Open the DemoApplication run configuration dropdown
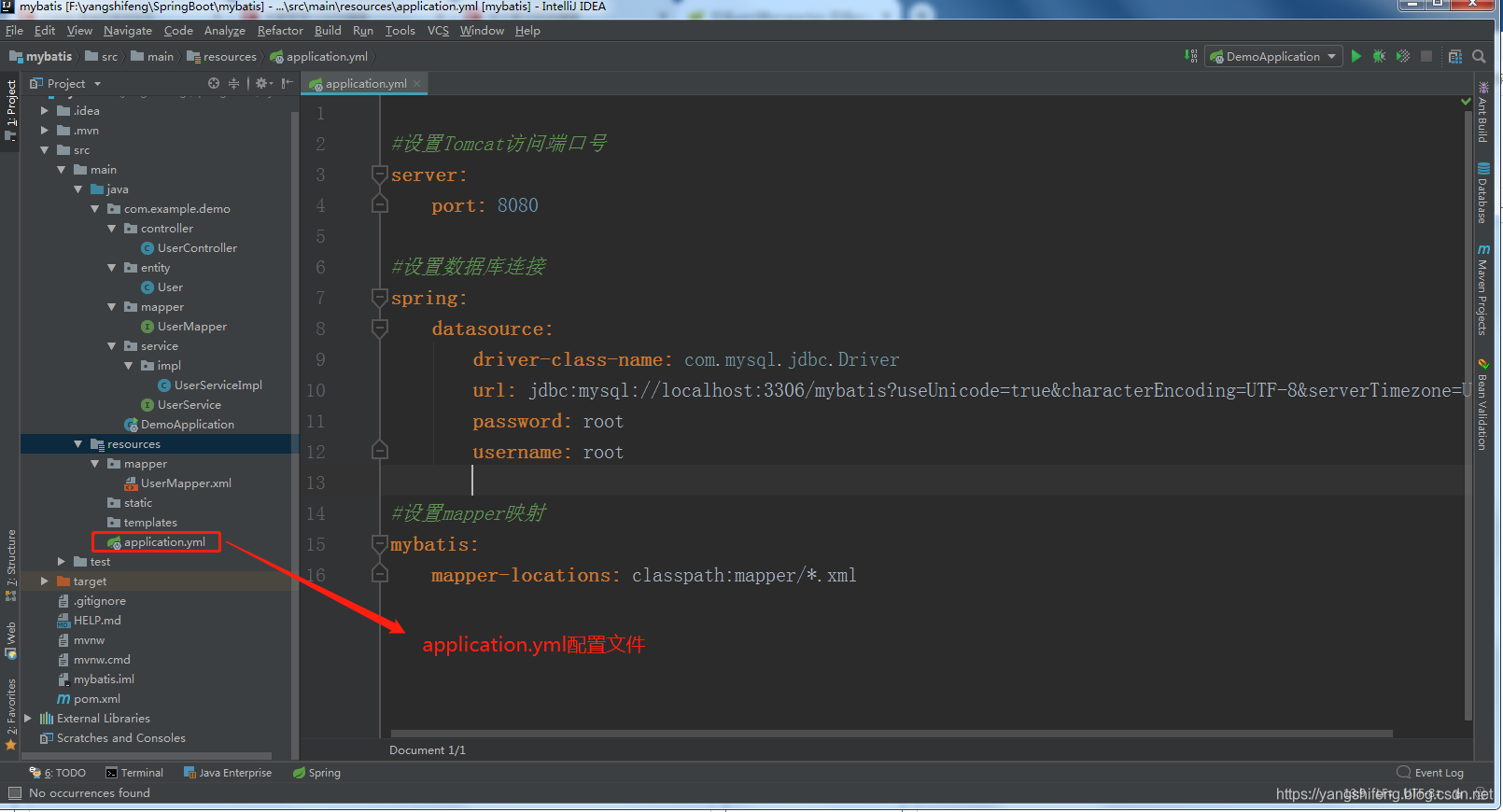Image resolution: width=1503 pixels, height=812 pixels. [1273, 56]
